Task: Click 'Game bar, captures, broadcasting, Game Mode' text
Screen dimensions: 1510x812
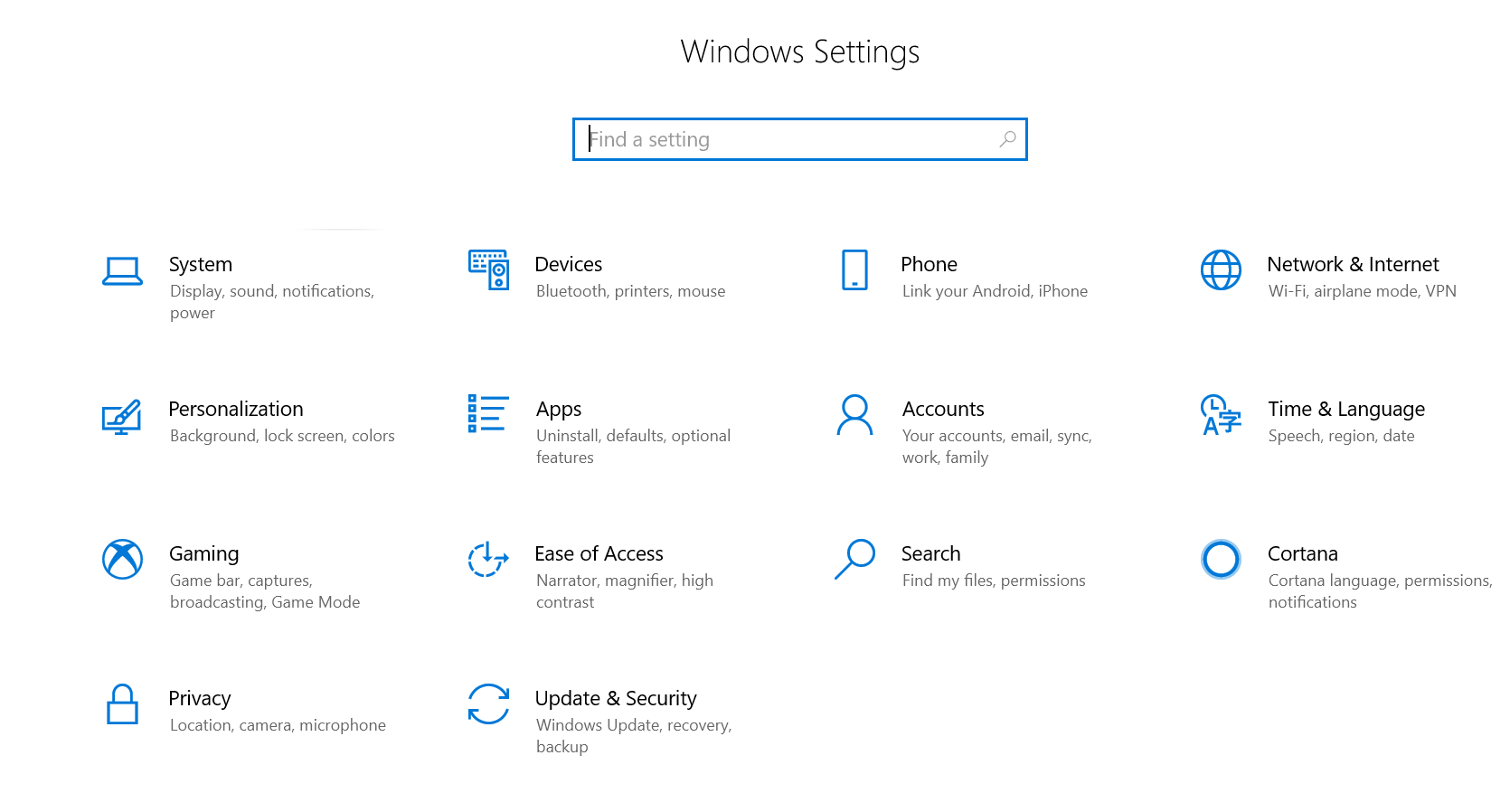Action: click(x=265, y=591)
